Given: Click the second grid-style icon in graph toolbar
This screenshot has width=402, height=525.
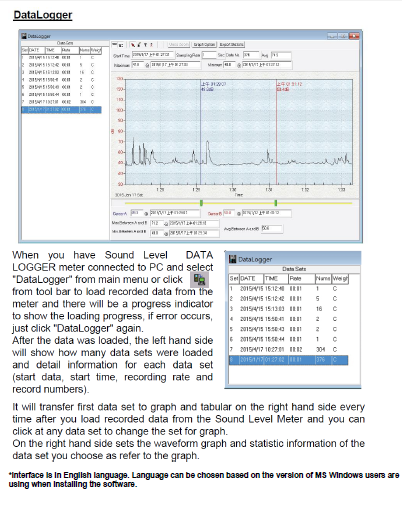Looking at the screenshot, I should pos(121,45).
